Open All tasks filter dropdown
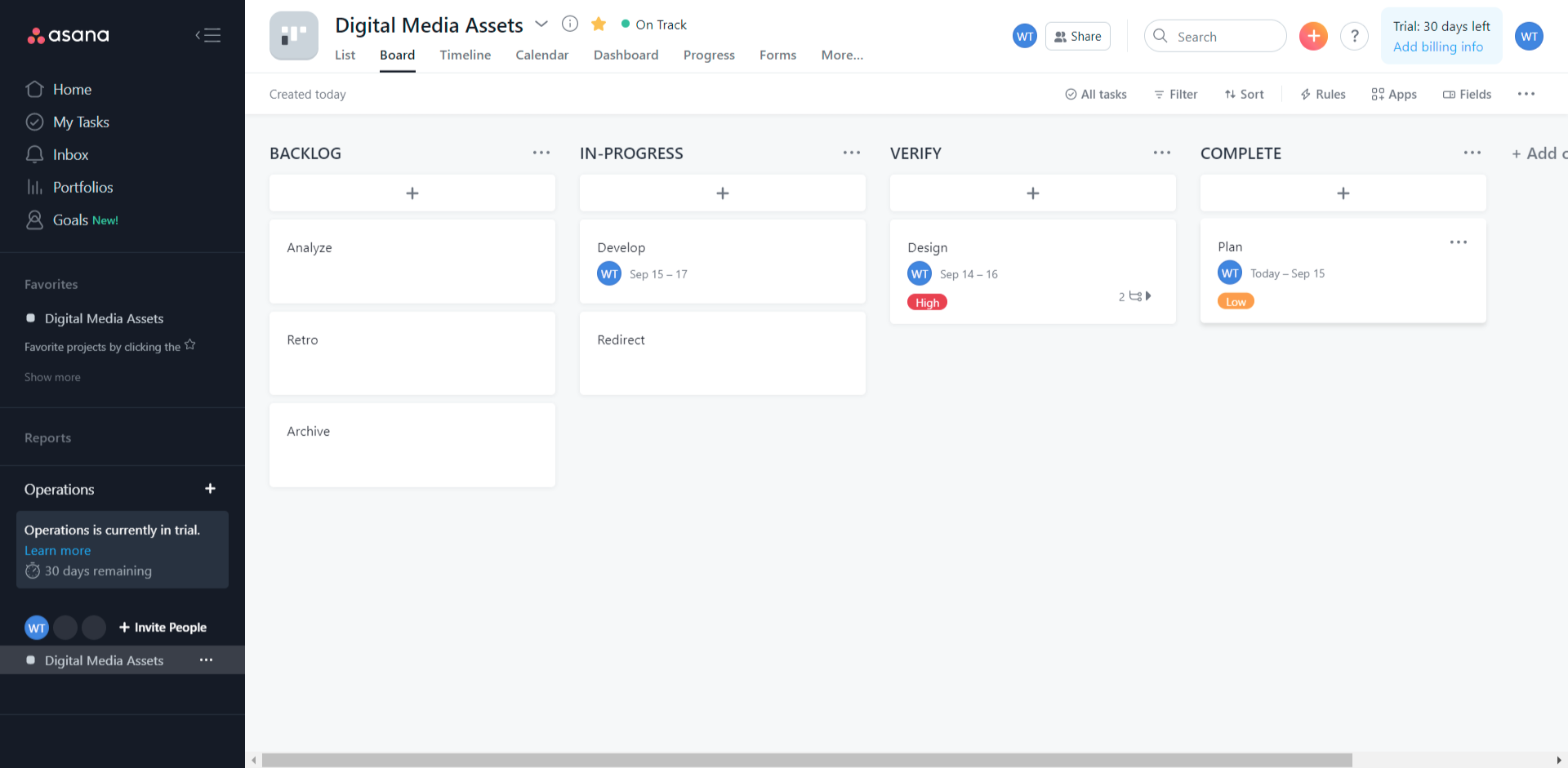The image size is (1568, 768). point(1096,94)
